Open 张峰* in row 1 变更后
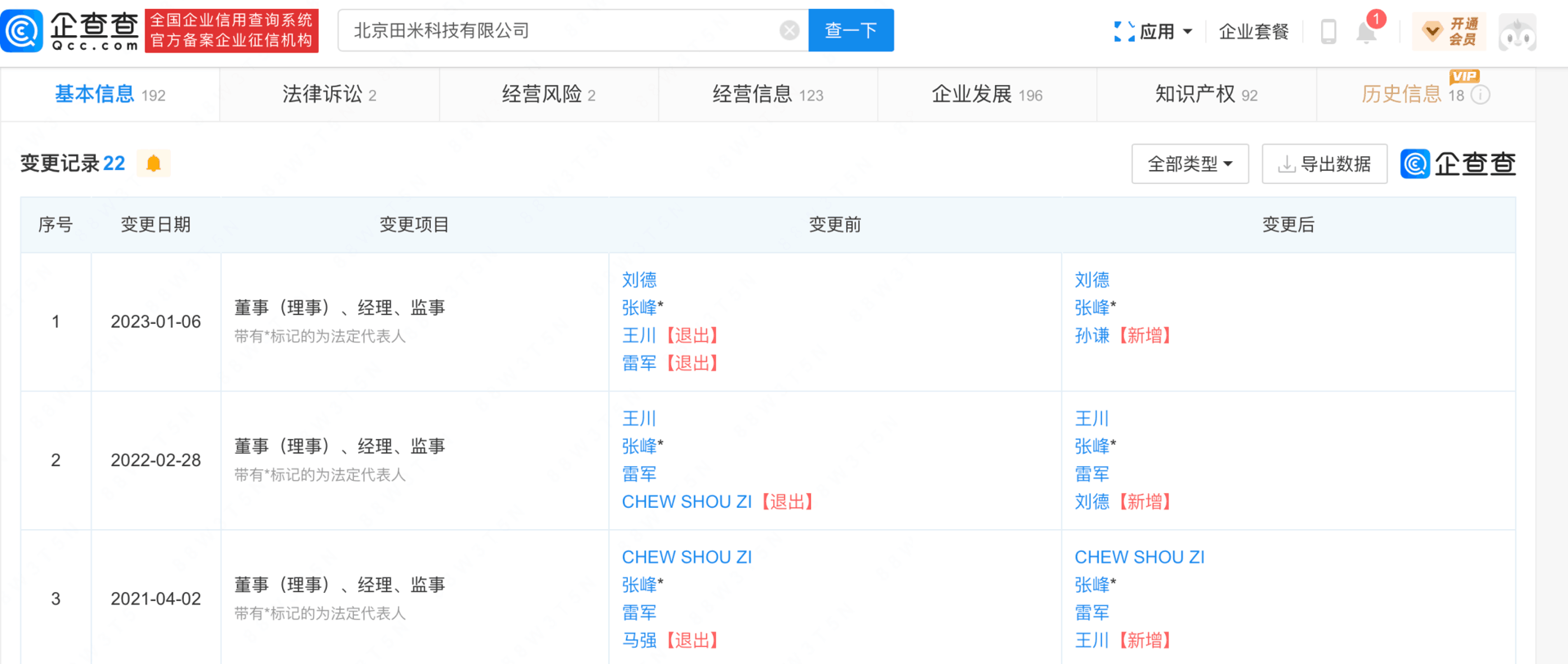Screen dimensions: 1568x664 click(x=1095, y=307)
